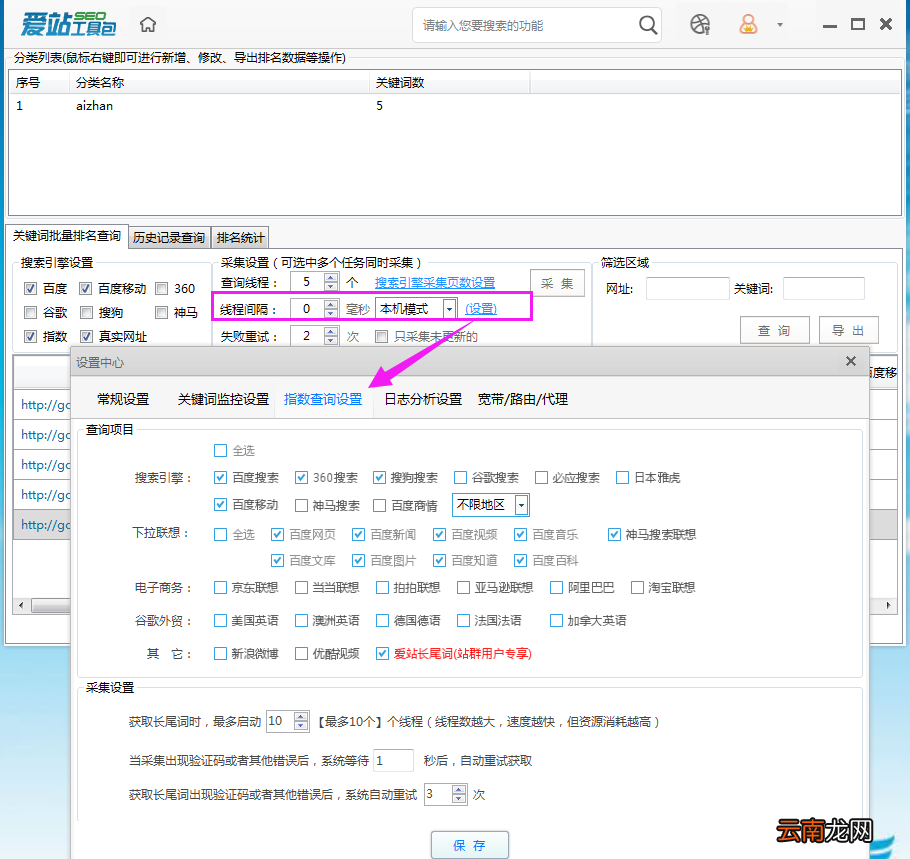Decrease 线程间隔 stepper value
910x859 pixels.
(x=331, y=313)
